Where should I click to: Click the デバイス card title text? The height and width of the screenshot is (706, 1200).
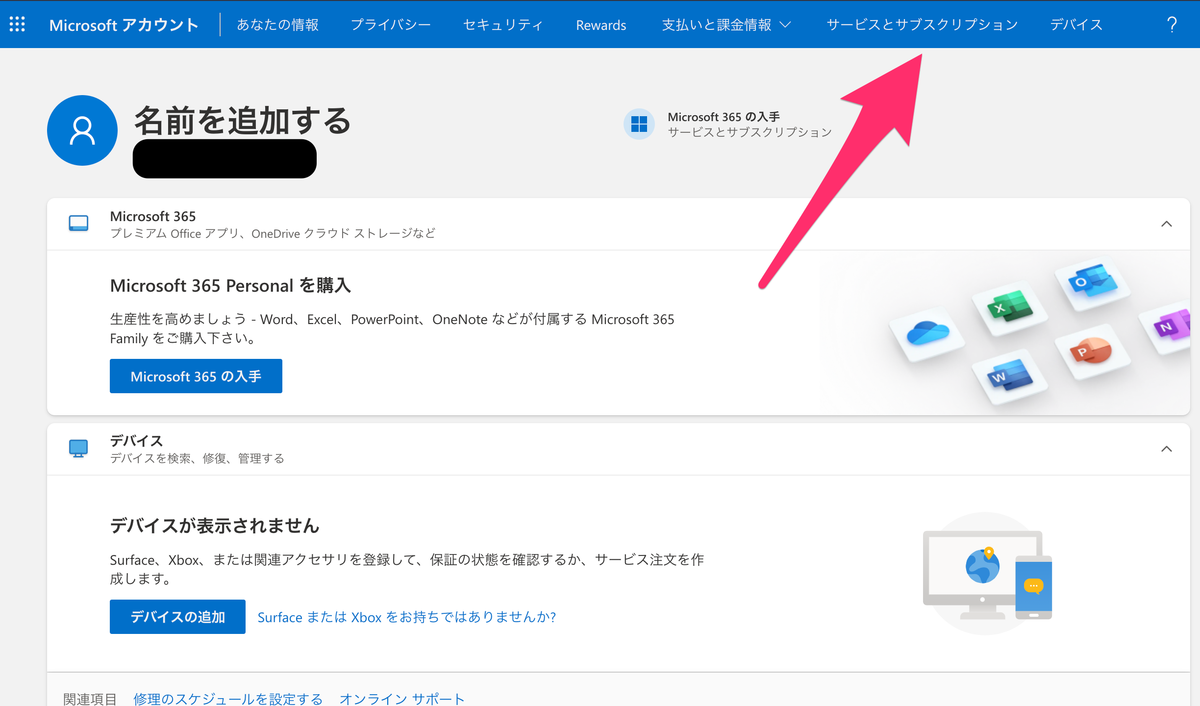(136, 441)
